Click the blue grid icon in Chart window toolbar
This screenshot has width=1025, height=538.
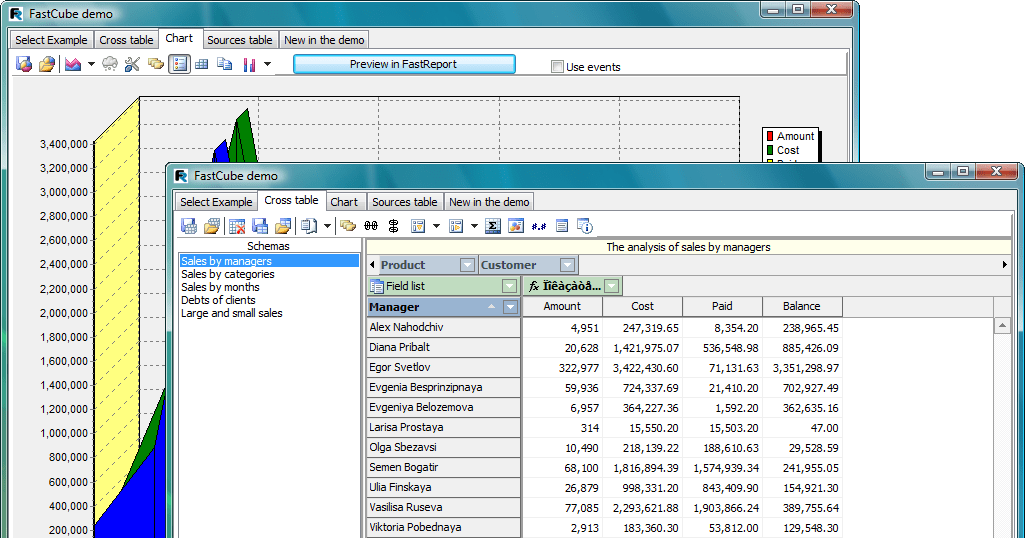tap(202, 64)
